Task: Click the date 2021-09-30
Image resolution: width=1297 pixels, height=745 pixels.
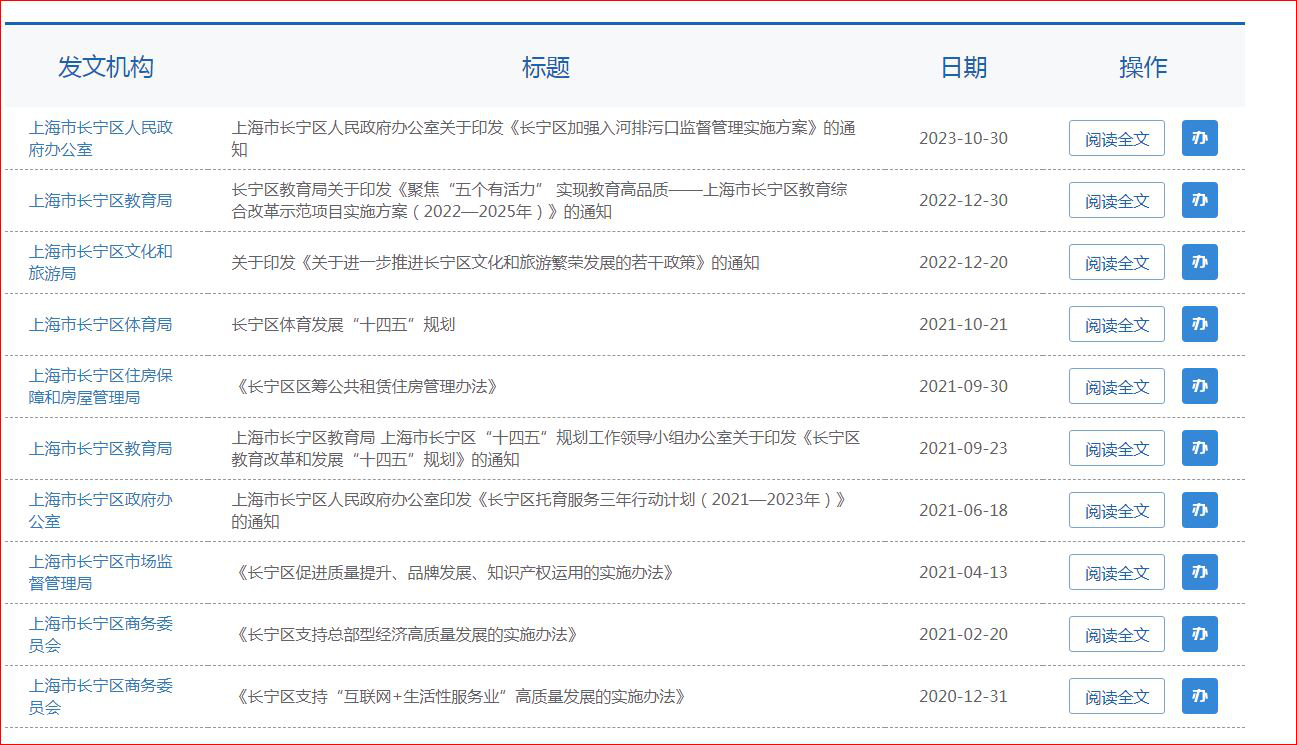Action: point(964,387)
